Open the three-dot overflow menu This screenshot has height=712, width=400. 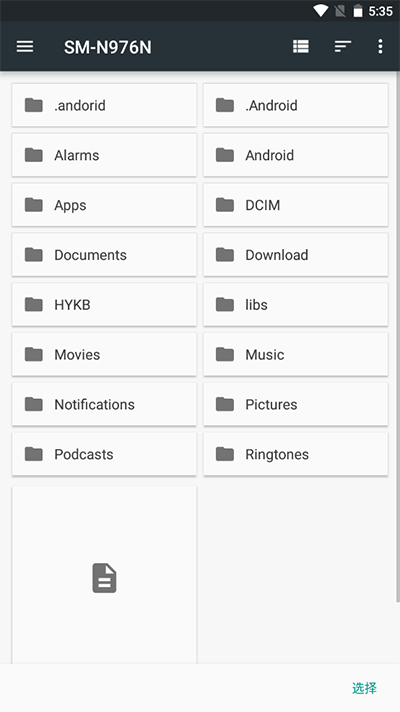pyautogui.click(x=380, y=46)
